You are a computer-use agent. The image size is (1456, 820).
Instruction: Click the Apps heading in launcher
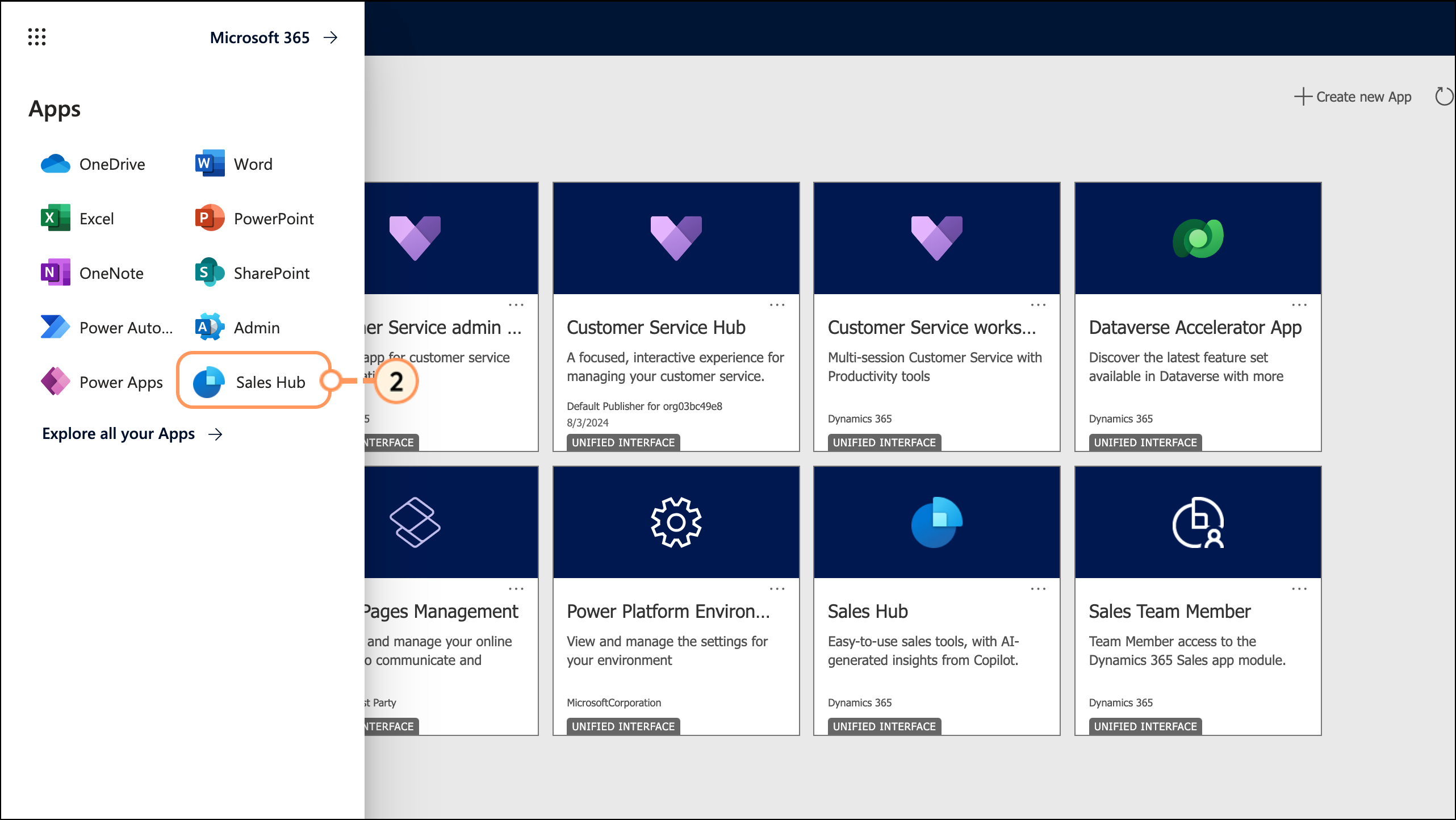pyautogui.click(x=55, y=109)
